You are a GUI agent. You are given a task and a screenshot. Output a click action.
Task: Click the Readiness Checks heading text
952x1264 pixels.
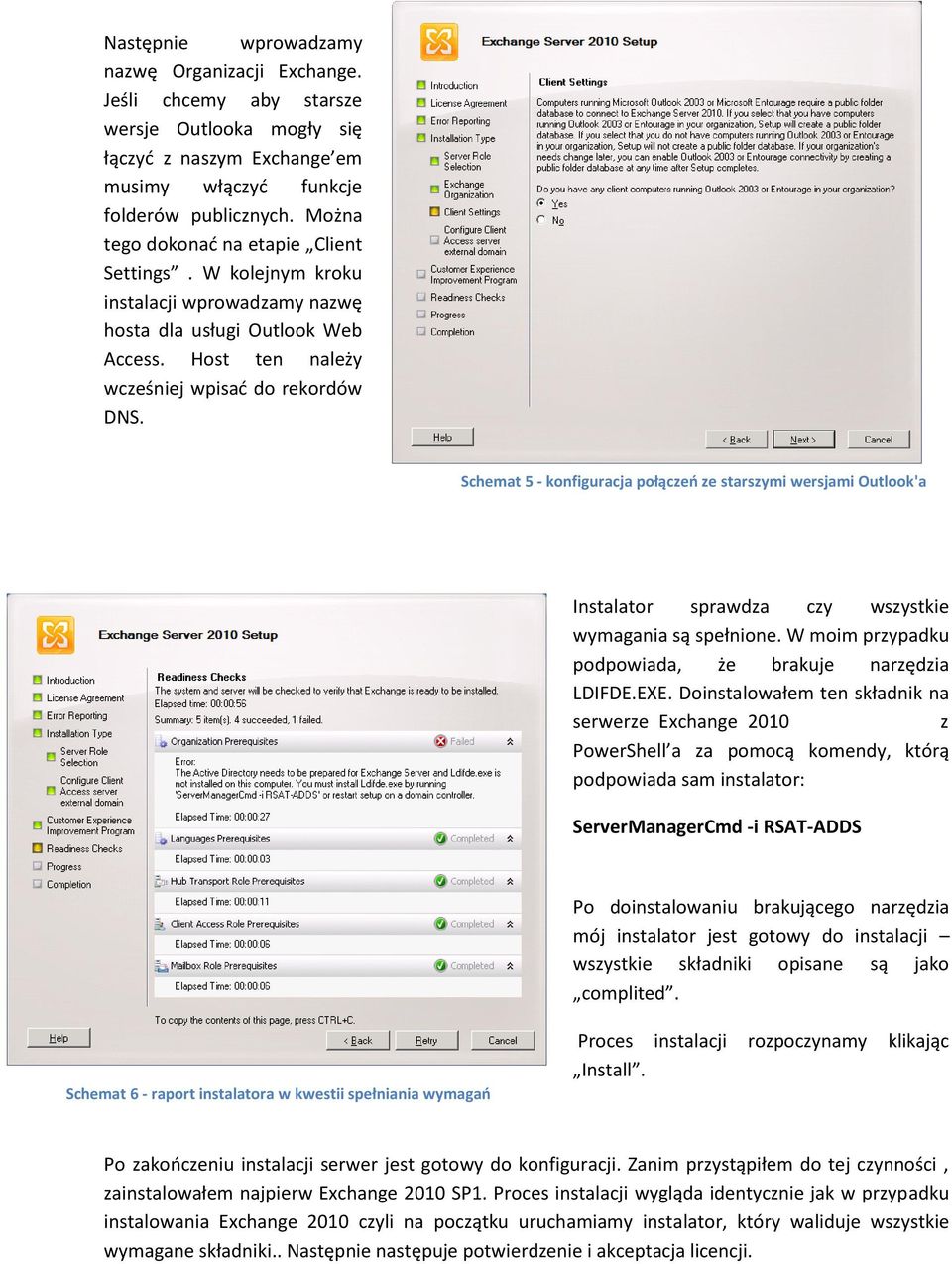[201, 677]
